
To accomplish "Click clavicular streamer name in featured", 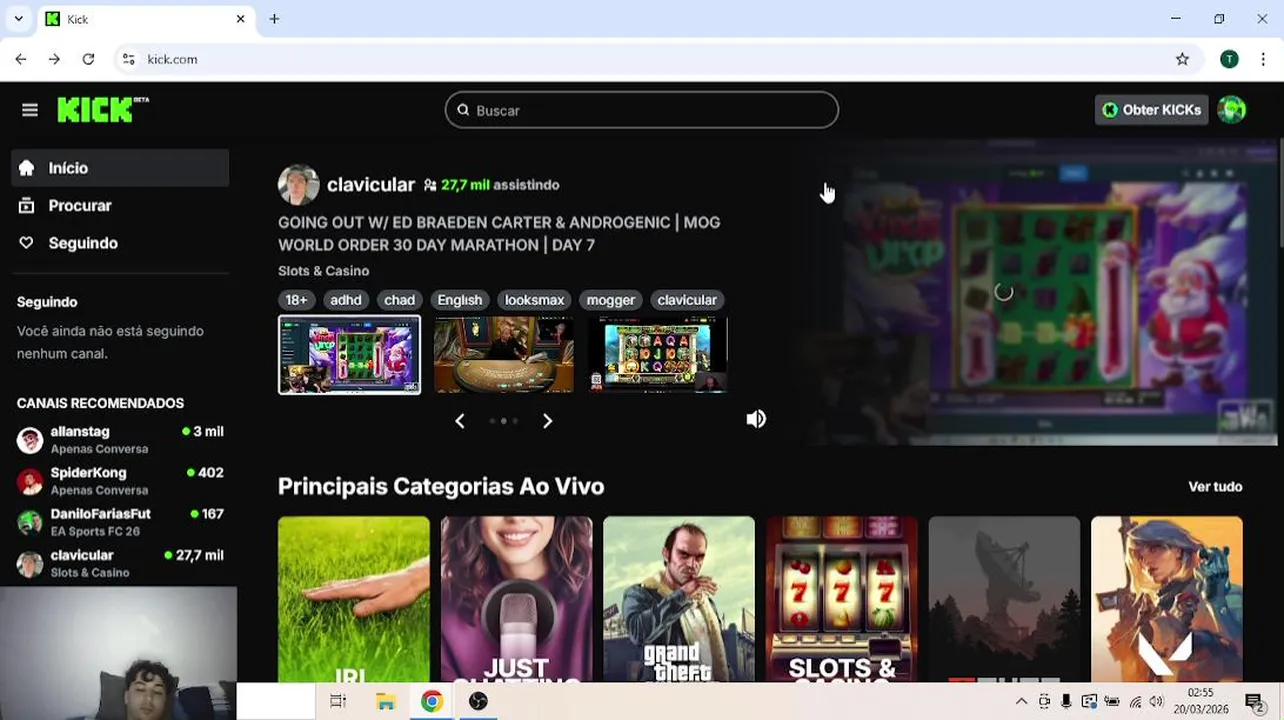I will [371, 185].
